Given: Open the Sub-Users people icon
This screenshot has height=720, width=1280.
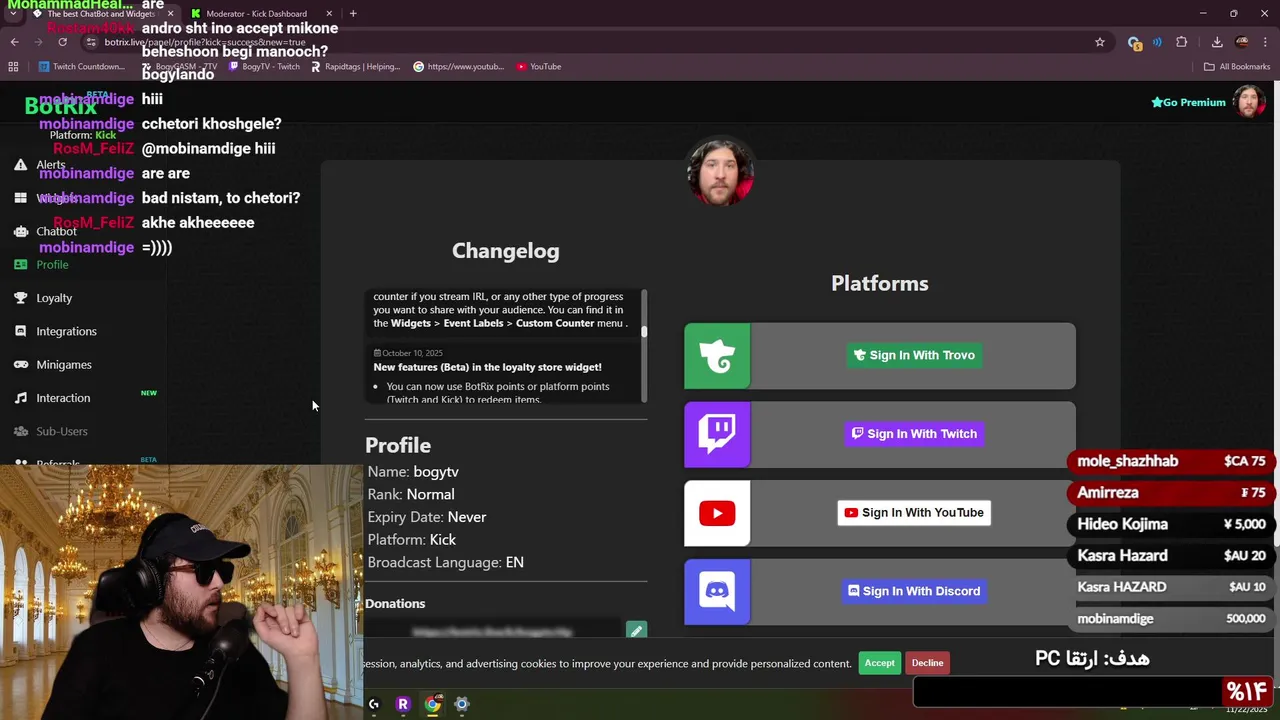Looking at the screenshot, I should (20, 431).
